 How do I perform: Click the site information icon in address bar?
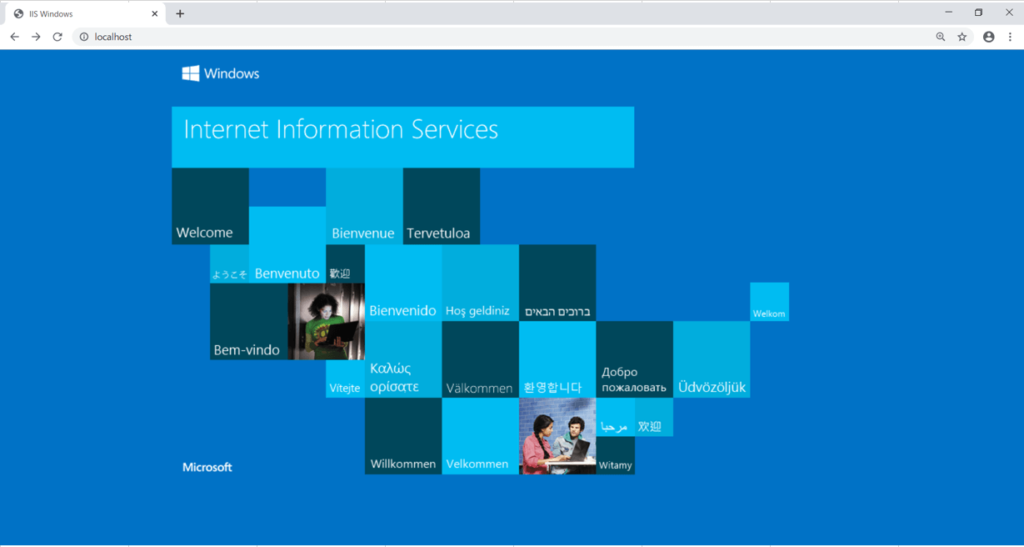[x=84, y=37]
